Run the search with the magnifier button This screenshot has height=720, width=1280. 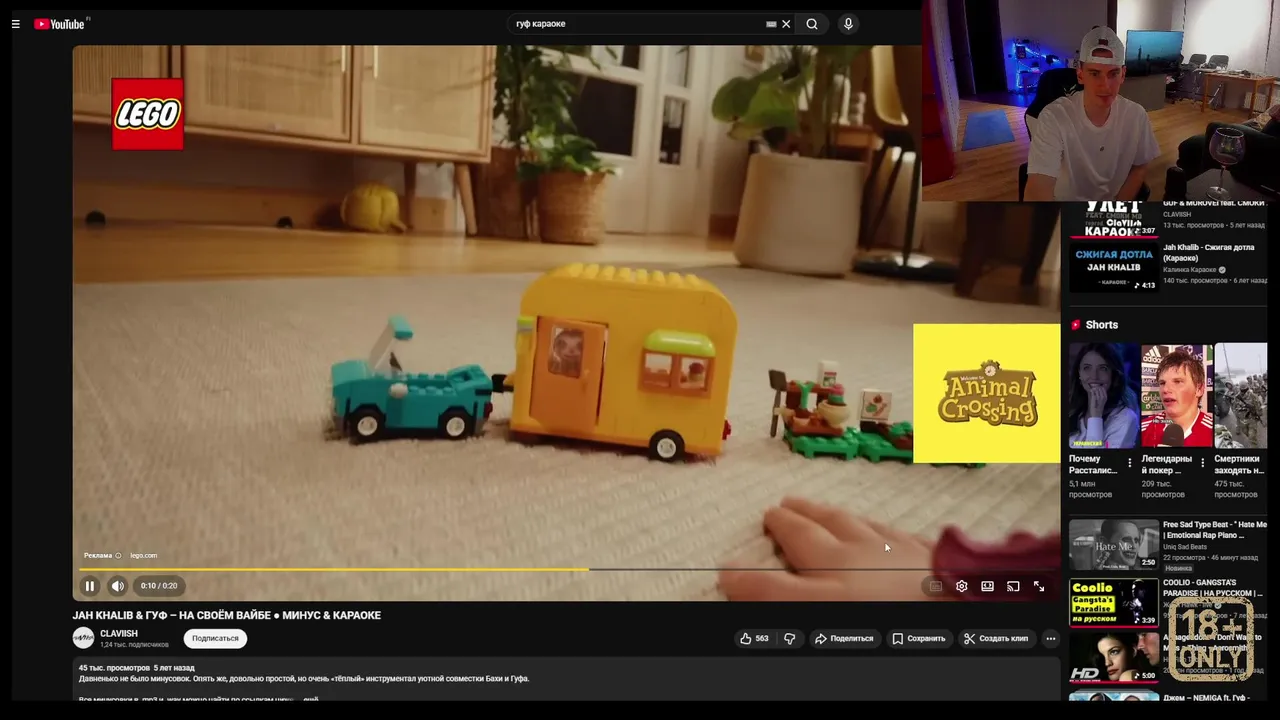click(812, 24)
